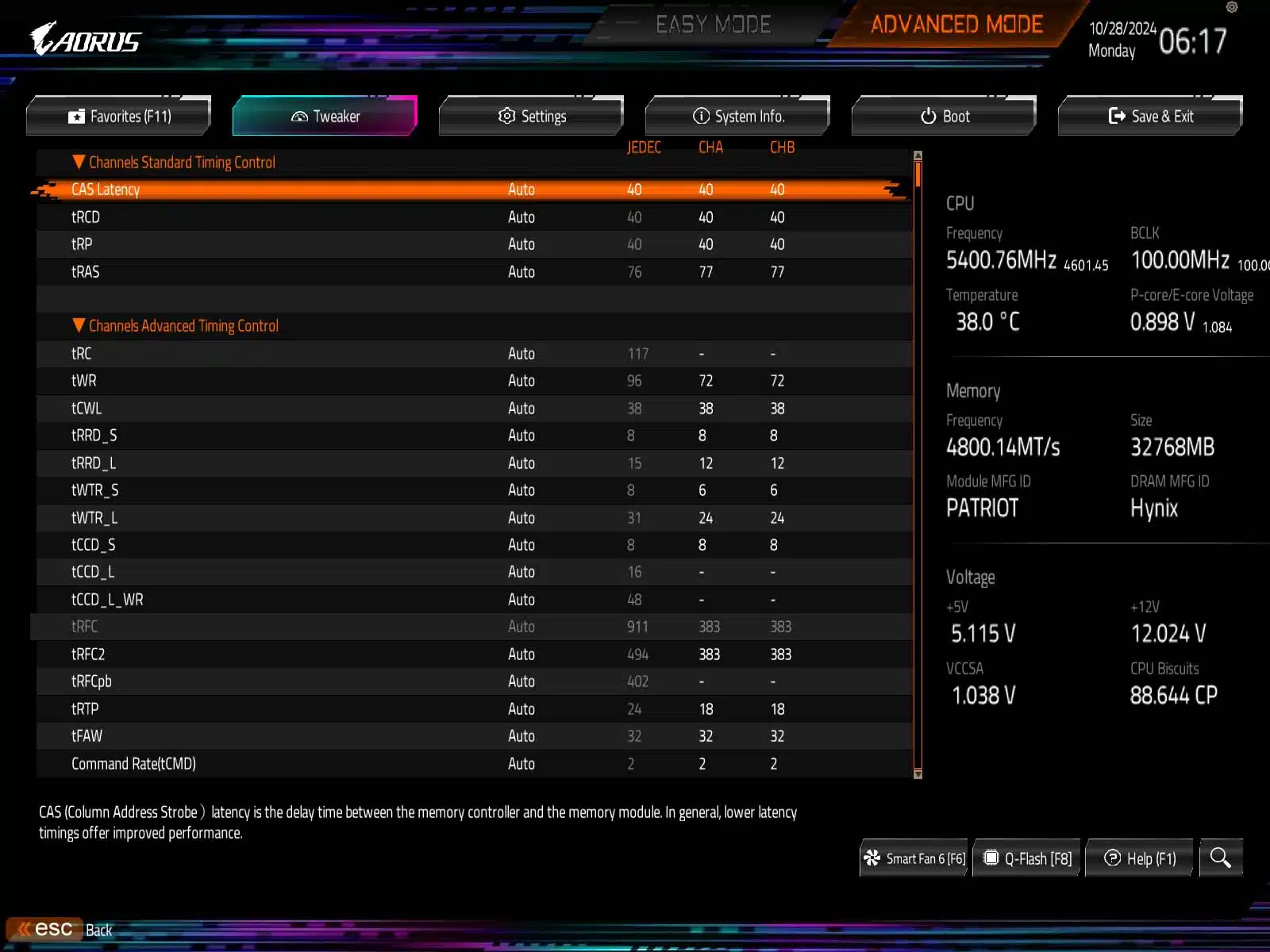The image size is (1270, 952).
Task: Click the esc Back button
Action: pyautogui.click(x=60, y=929)
